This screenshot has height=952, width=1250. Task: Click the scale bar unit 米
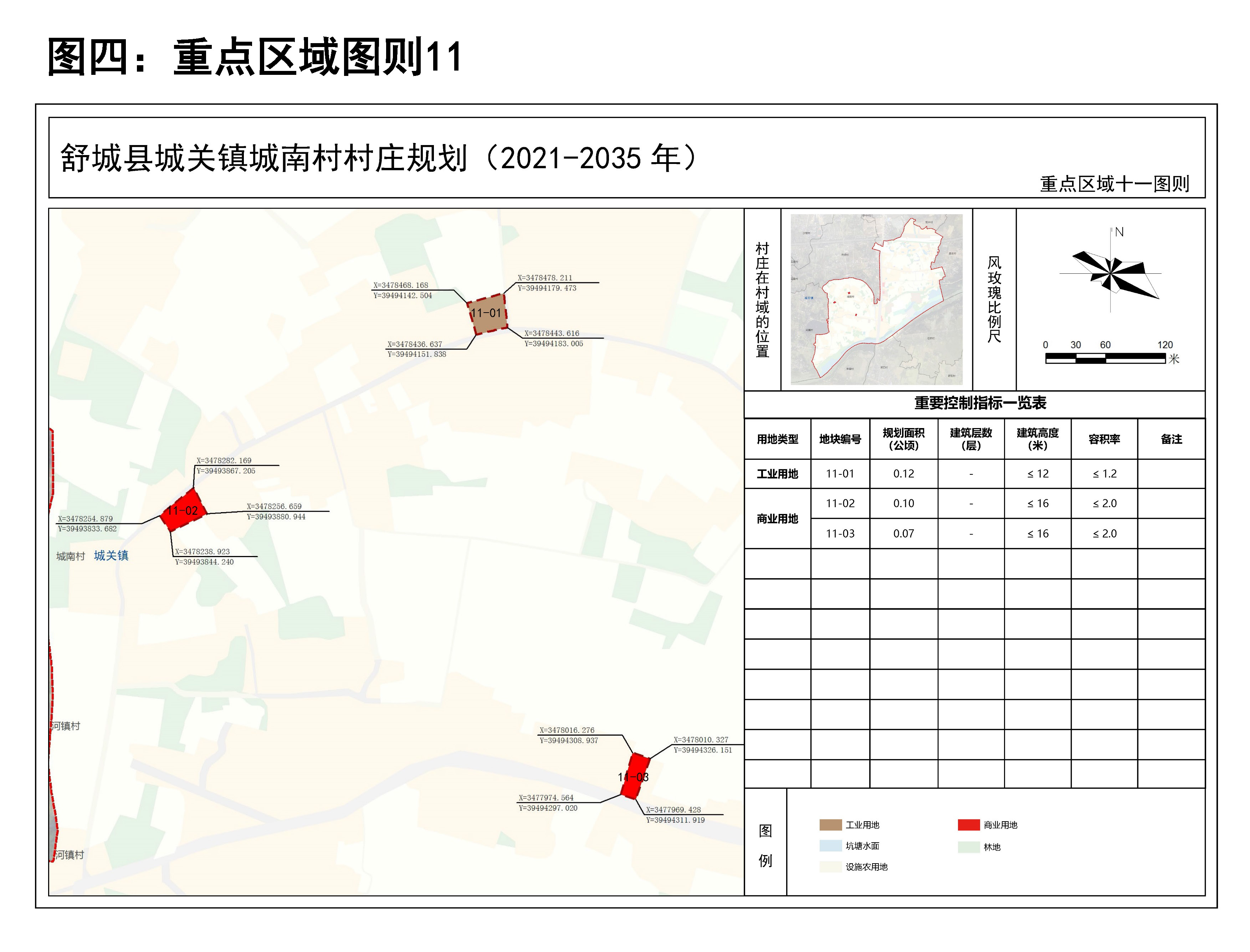click(1173, 359)
